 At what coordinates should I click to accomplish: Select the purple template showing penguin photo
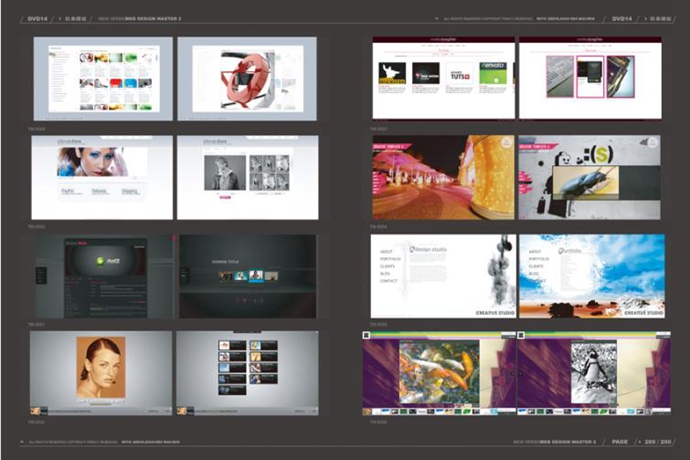click(x=594, y=373)
